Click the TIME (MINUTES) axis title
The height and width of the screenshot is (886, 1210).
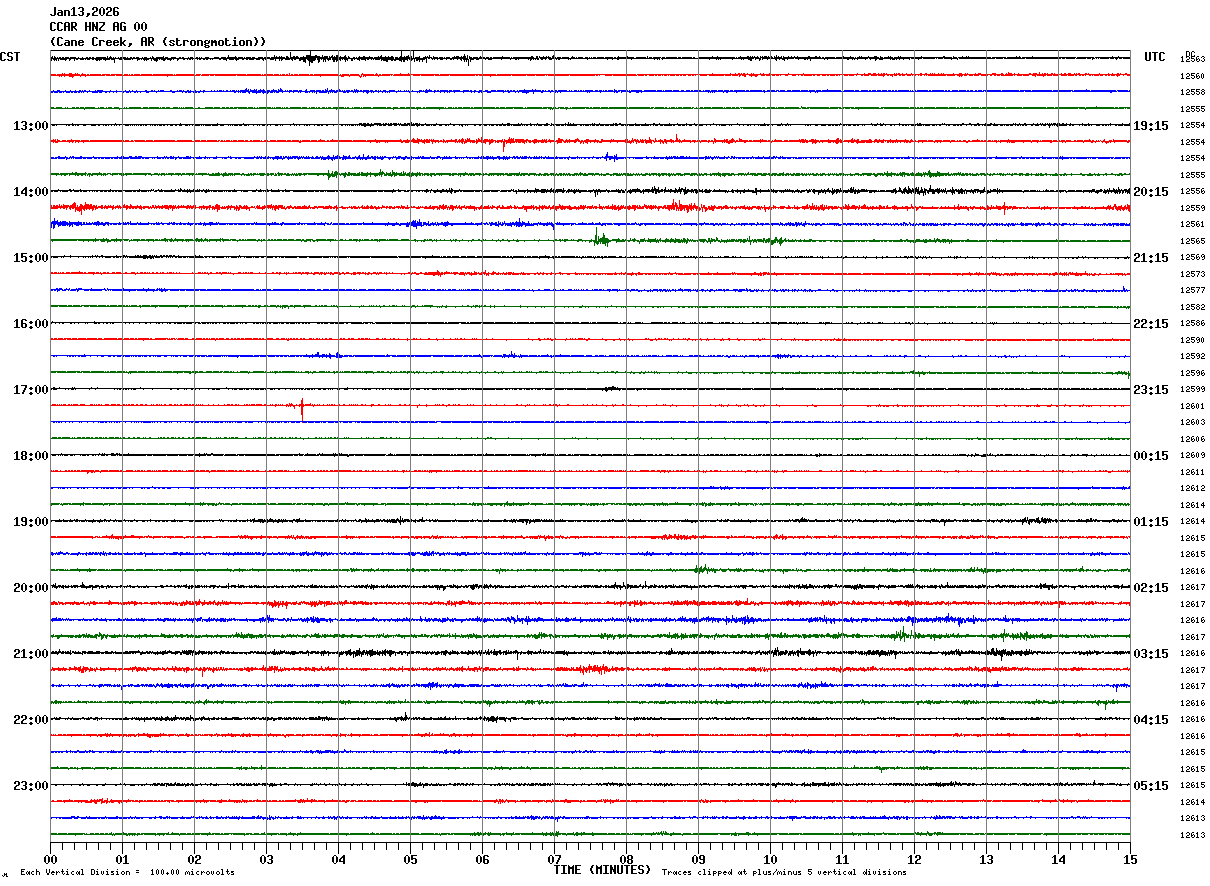[602, 870]
